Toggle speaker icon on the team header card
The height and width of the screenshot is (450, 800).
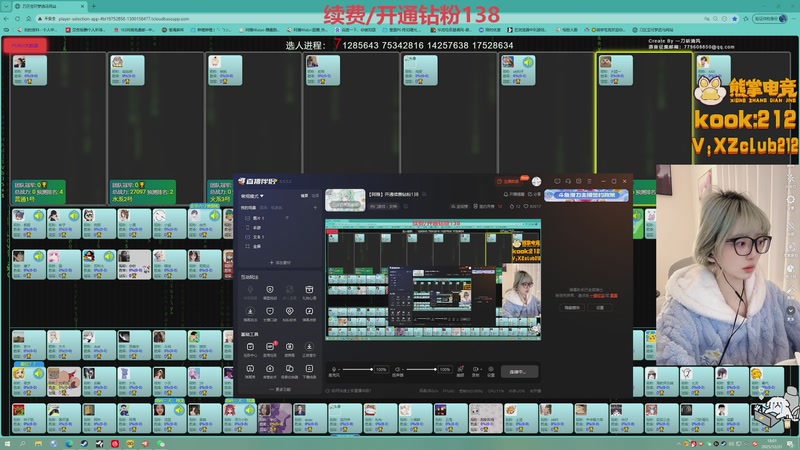(x=528, y=63)
